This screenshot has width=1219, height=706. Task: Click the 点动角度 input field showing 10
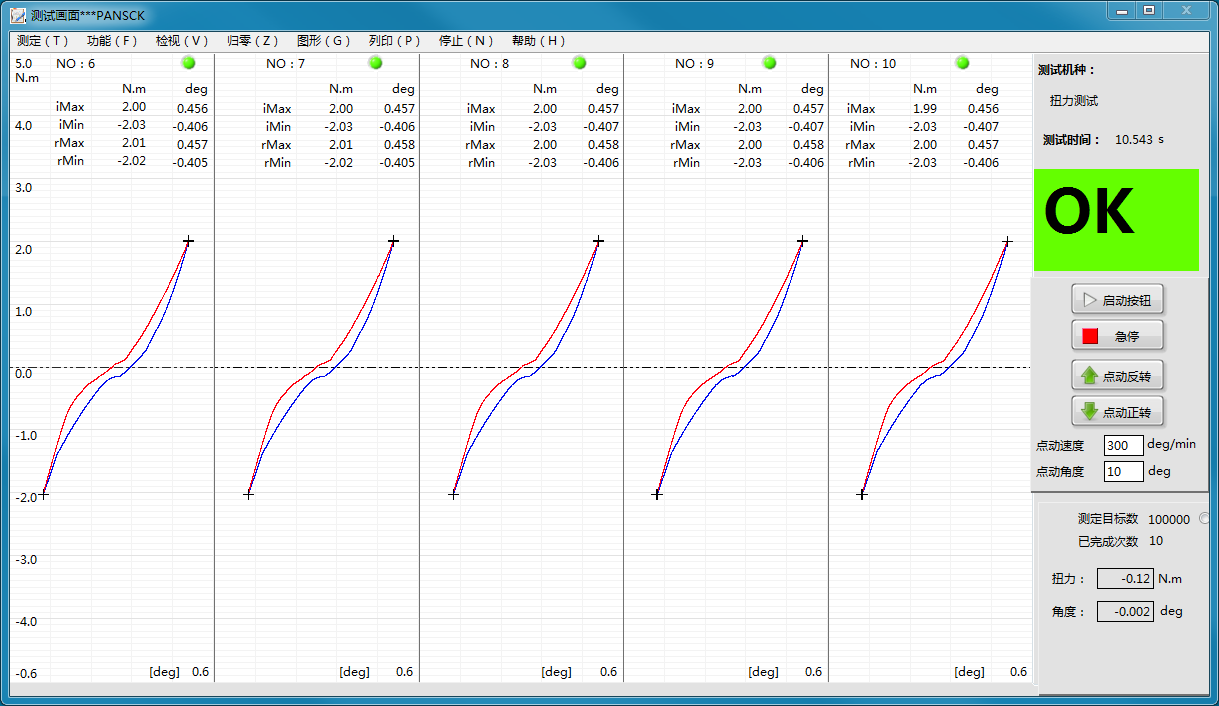[x=1123, y=471]
